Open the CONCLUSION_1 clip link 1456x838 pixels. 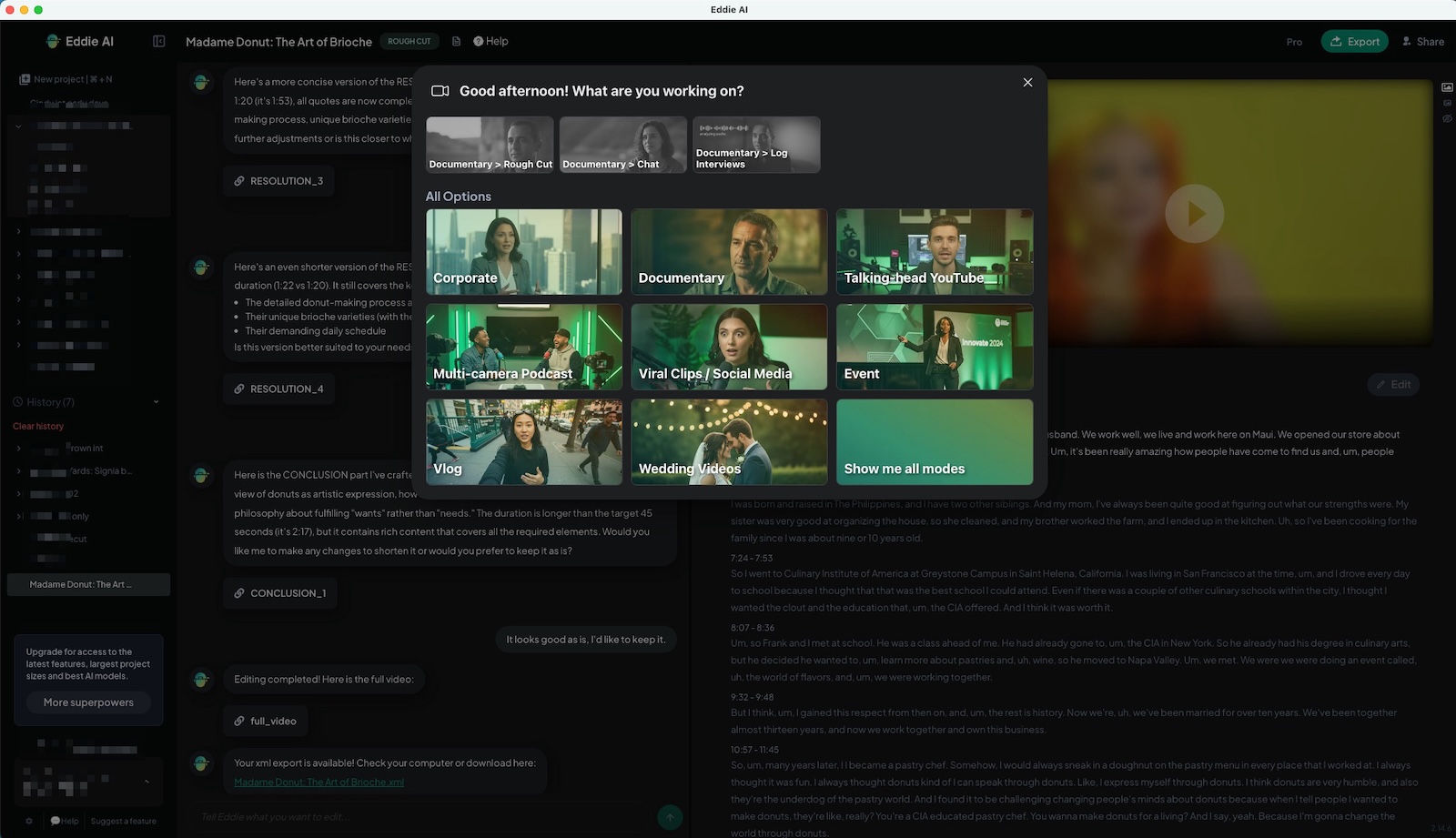tap(279, 593)
